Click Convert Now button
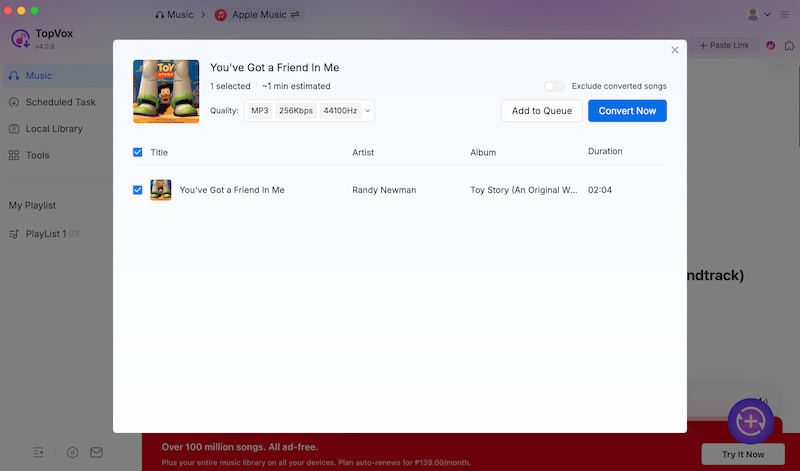Image resolution: width=800 pixels, height=471 pixels. click(x=627, y=111)
